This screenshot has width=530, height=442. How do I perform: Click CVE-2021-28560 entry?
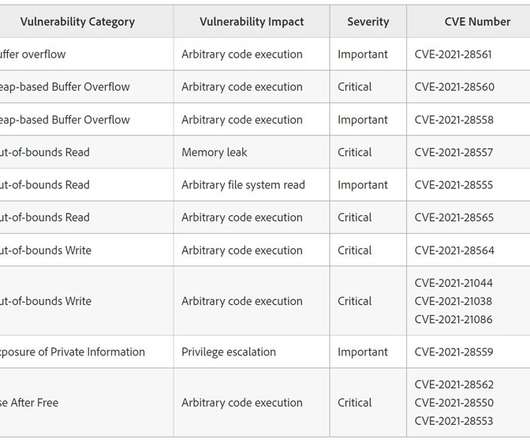454,87
